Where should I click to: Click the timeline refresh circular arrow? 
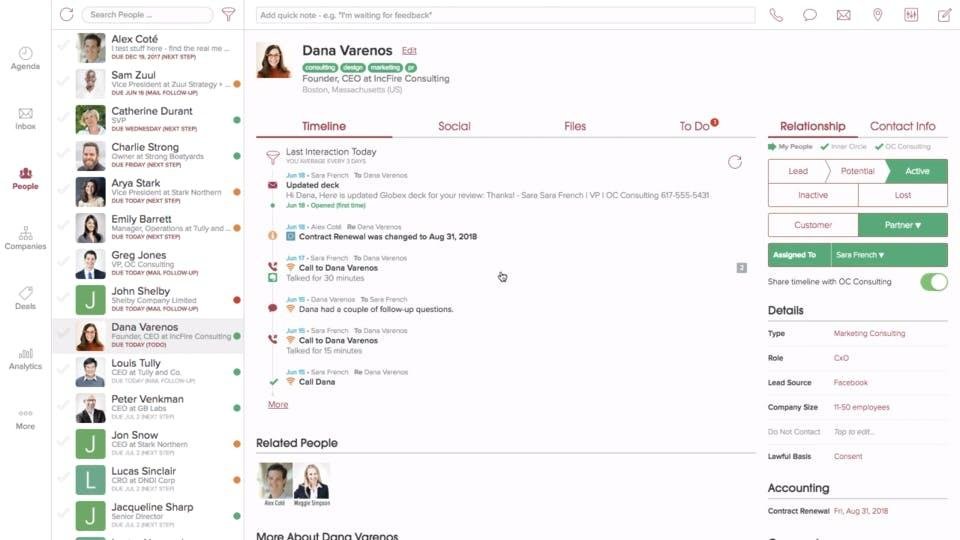click(x=735, y=162)
